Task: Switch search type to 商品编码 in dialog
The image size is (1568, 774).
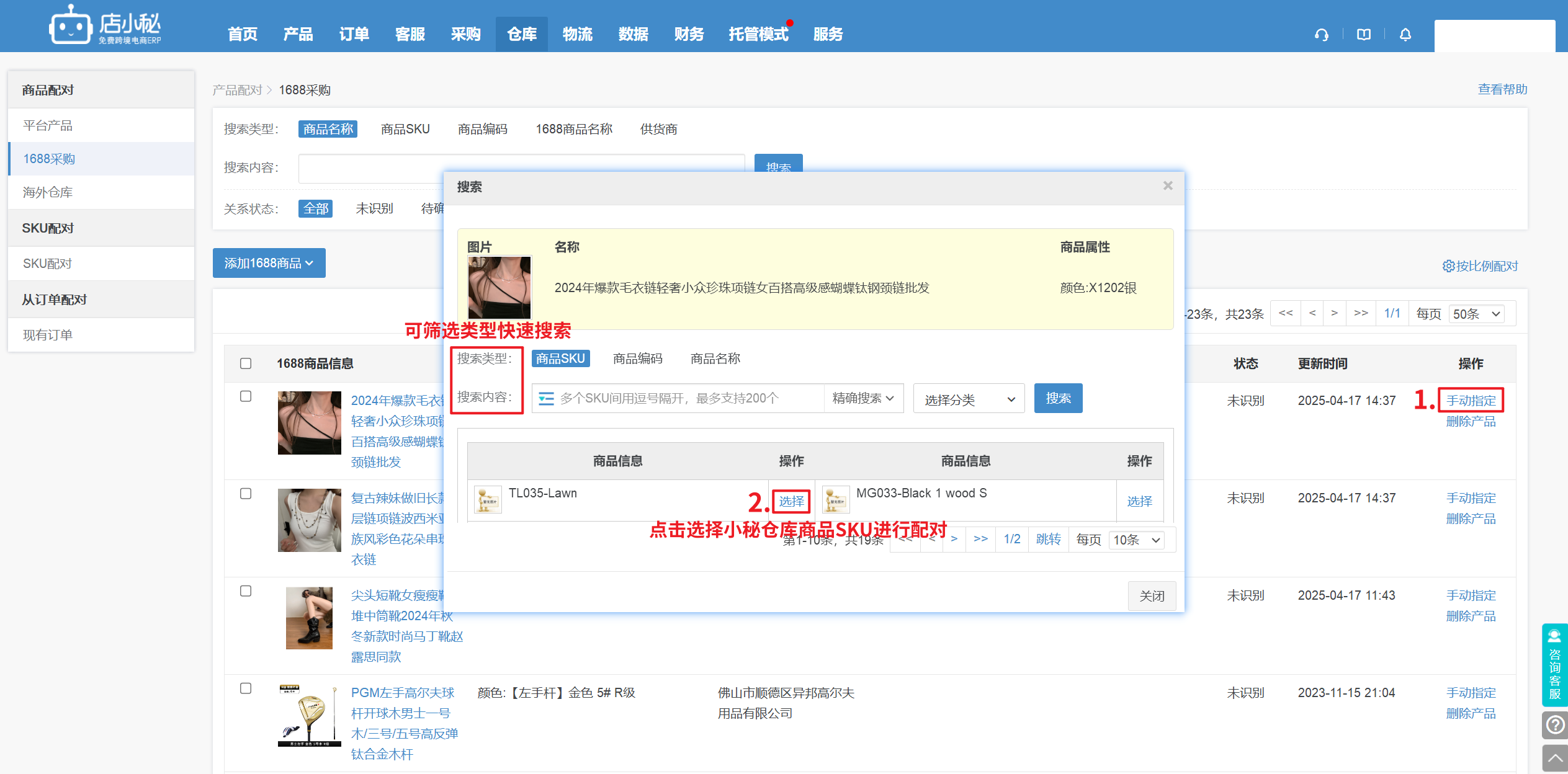Action: pos(637,358)
